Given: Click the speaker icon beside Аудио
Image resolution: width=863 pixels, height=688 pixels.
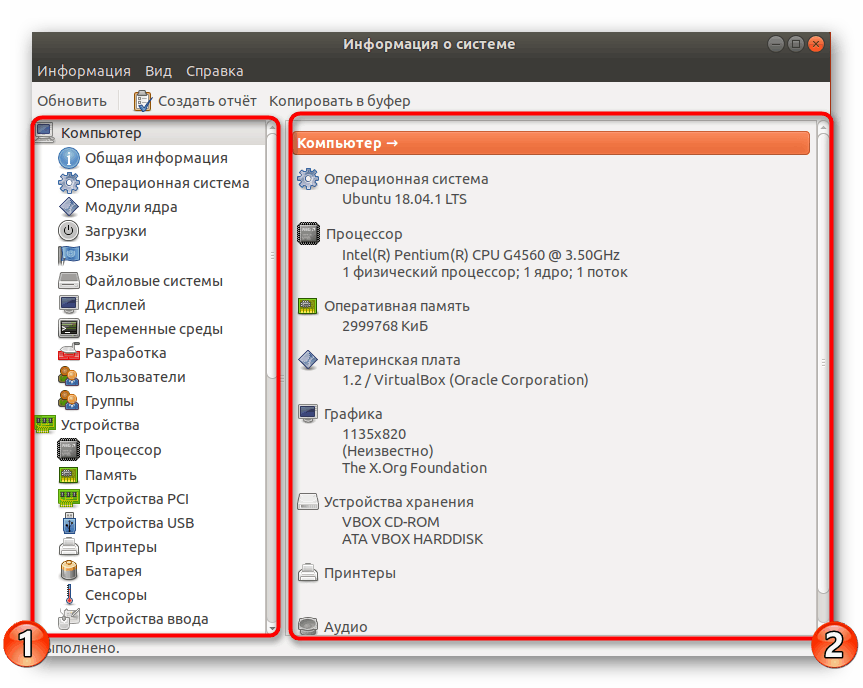Looking at the screenshot, I should point(308,626).
